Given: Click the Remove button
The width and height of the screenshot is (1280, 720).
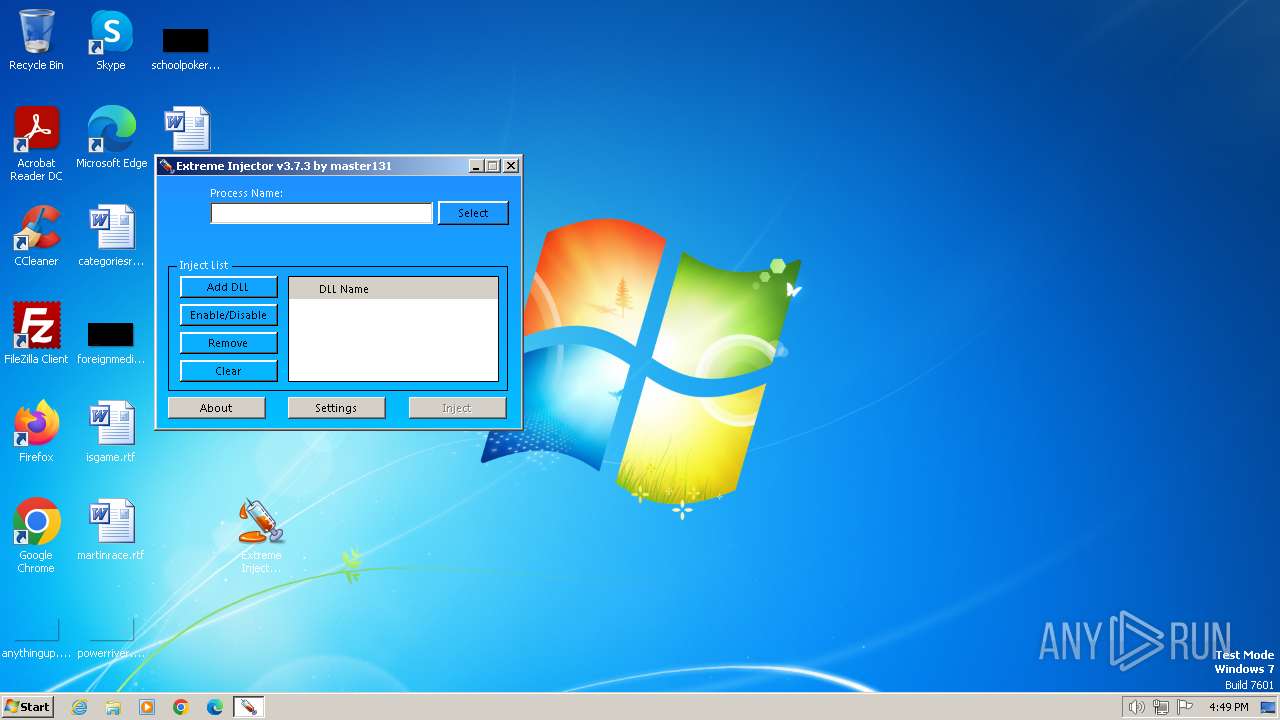Looking at the screenshot, I should [228, 343].
